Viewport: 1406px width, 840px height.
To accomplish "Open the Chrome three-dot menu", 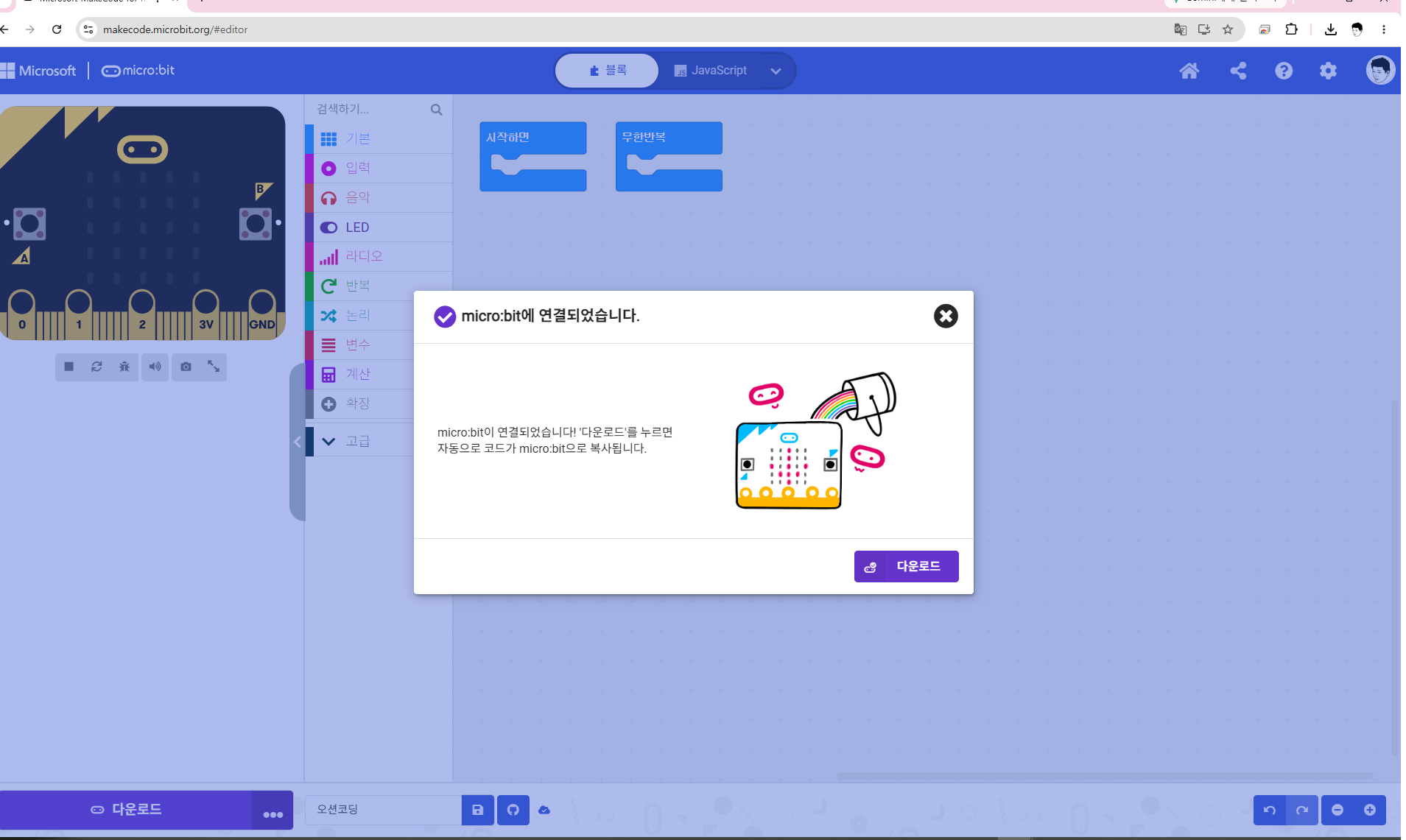I will [x=1384, y=29].
